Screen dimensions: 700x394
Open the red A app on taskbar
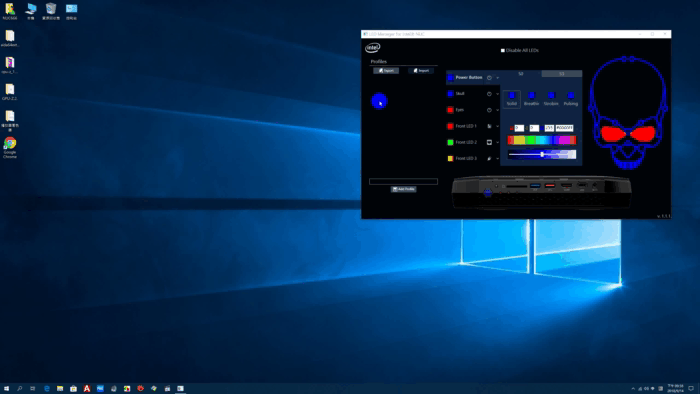(x=87, y=389)
